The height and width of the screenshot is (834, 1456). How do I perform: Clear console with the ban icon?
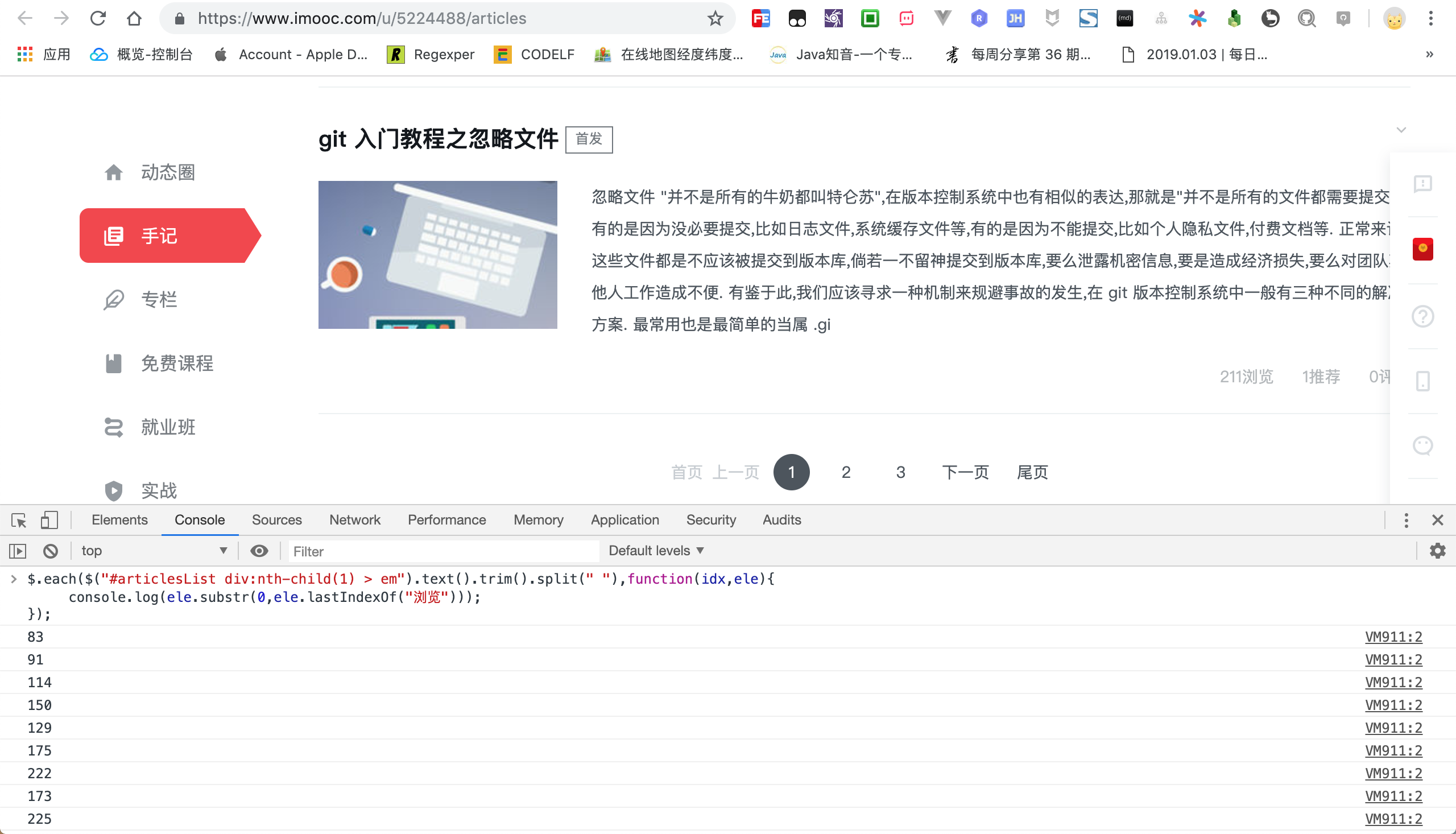[x=51, y=551]
